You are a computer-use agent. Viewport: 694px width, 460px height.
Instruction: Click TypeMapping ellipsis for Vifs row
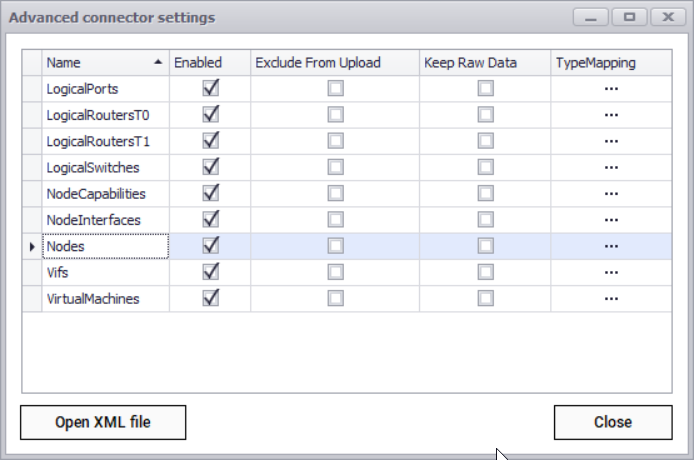(611, 271)
